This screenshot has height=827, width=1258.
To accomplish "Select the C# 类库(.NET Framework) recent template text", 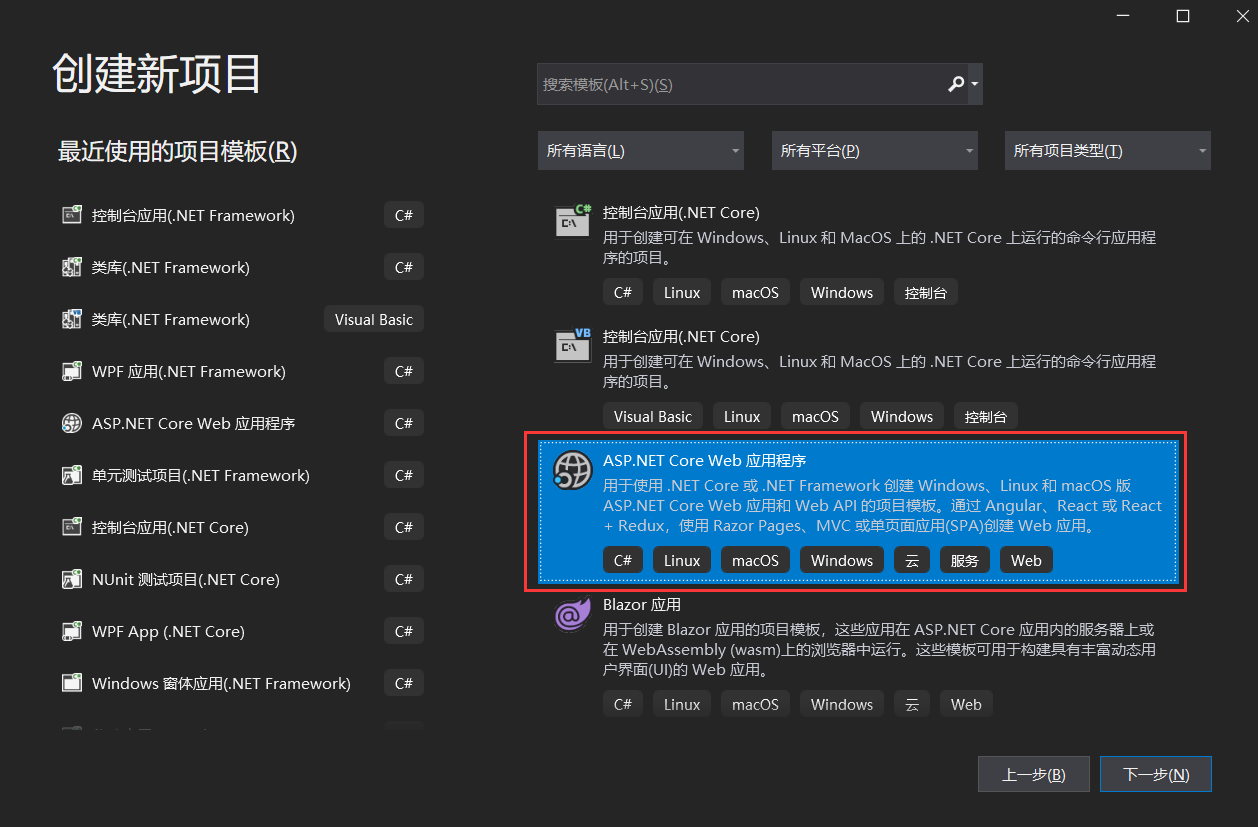I will (171, 267).
